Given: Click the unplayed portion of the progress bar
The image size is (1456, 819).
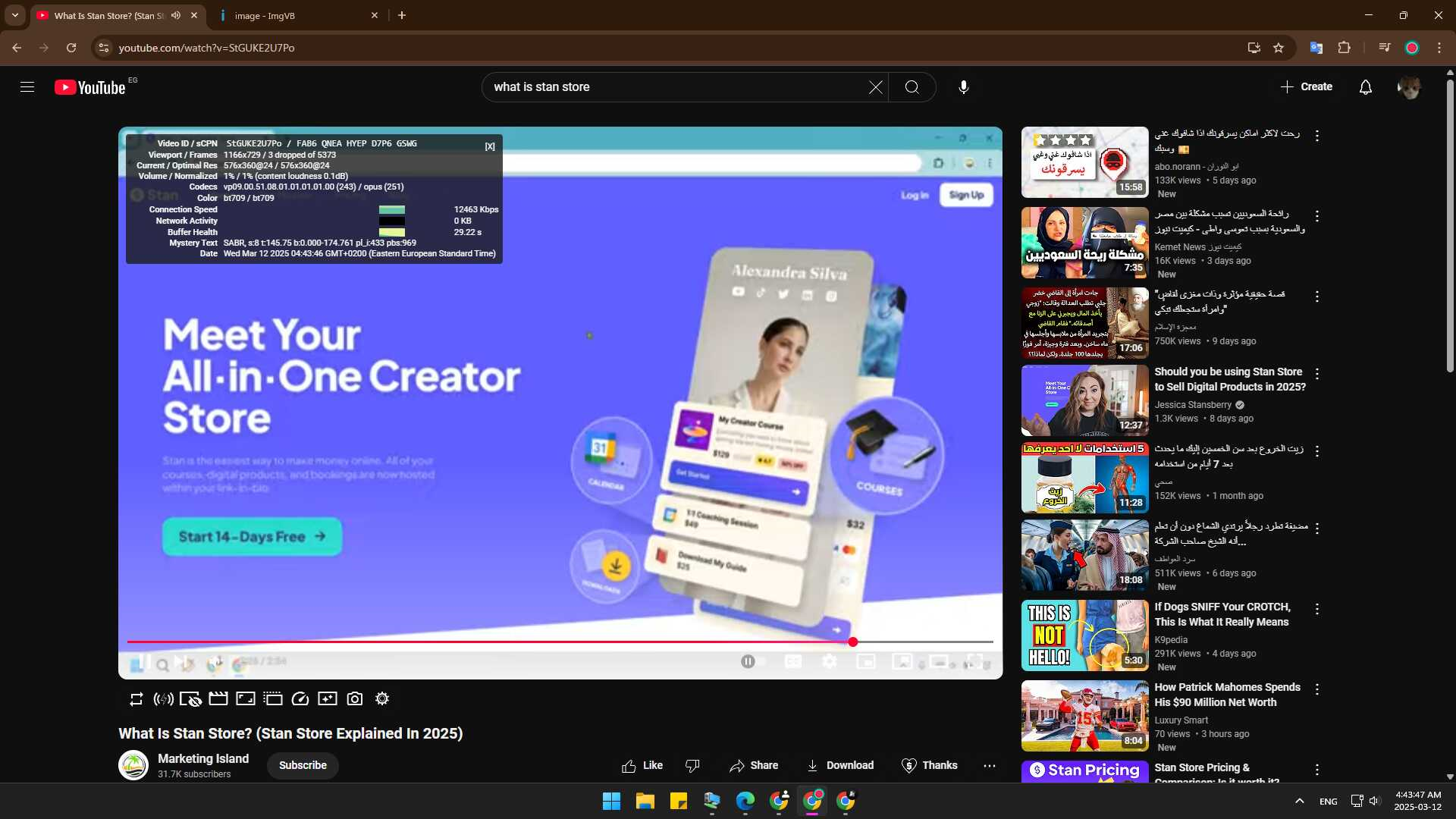Looking at the screenshot, I should [x=925, y=642].
